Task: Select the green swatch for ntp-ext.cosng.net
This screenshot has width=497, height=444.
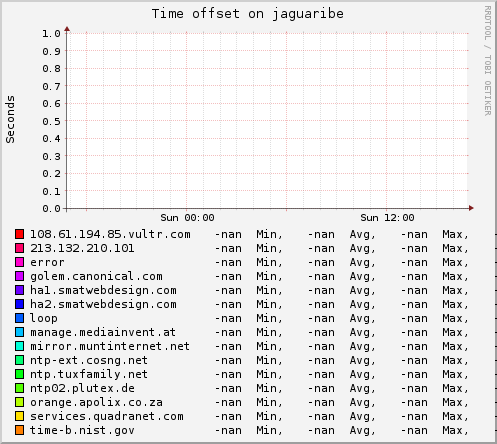Action: (19, 360)
